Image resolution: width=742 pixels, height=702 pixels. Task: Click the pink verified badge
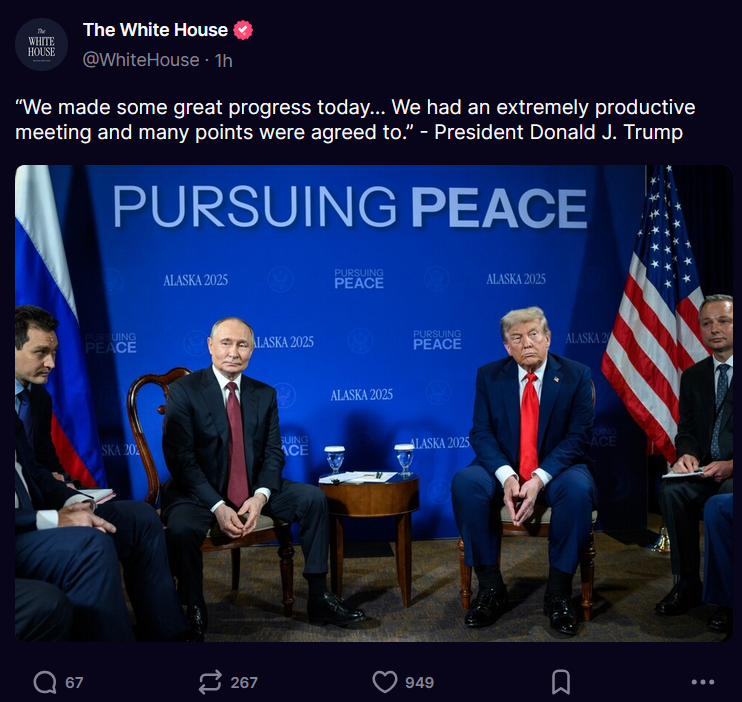pos(243,30)
